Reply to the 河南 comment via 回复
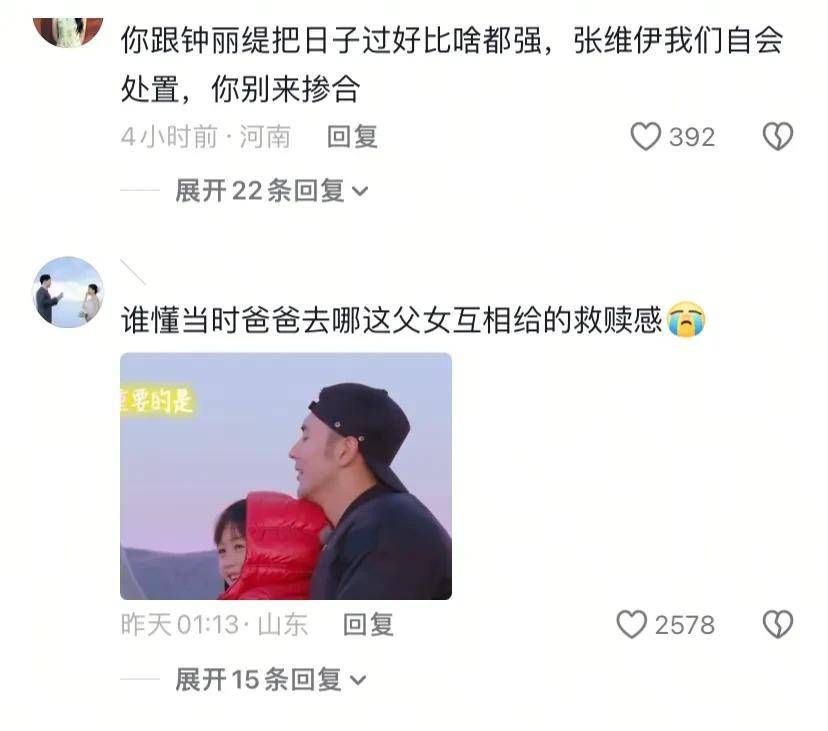Viewport: 828px width, 731px height. click(x=352, y=137)
